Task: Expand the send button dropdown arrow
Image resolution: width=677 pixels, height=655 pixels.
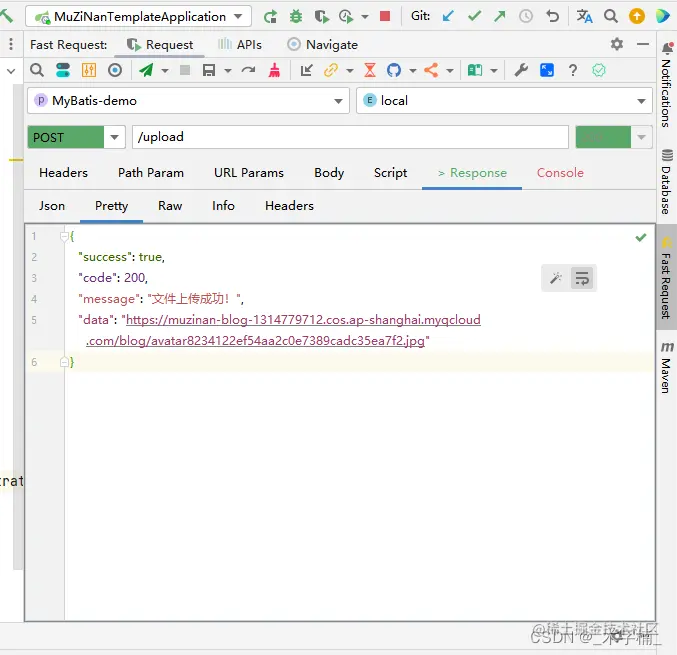Action: 165,70
